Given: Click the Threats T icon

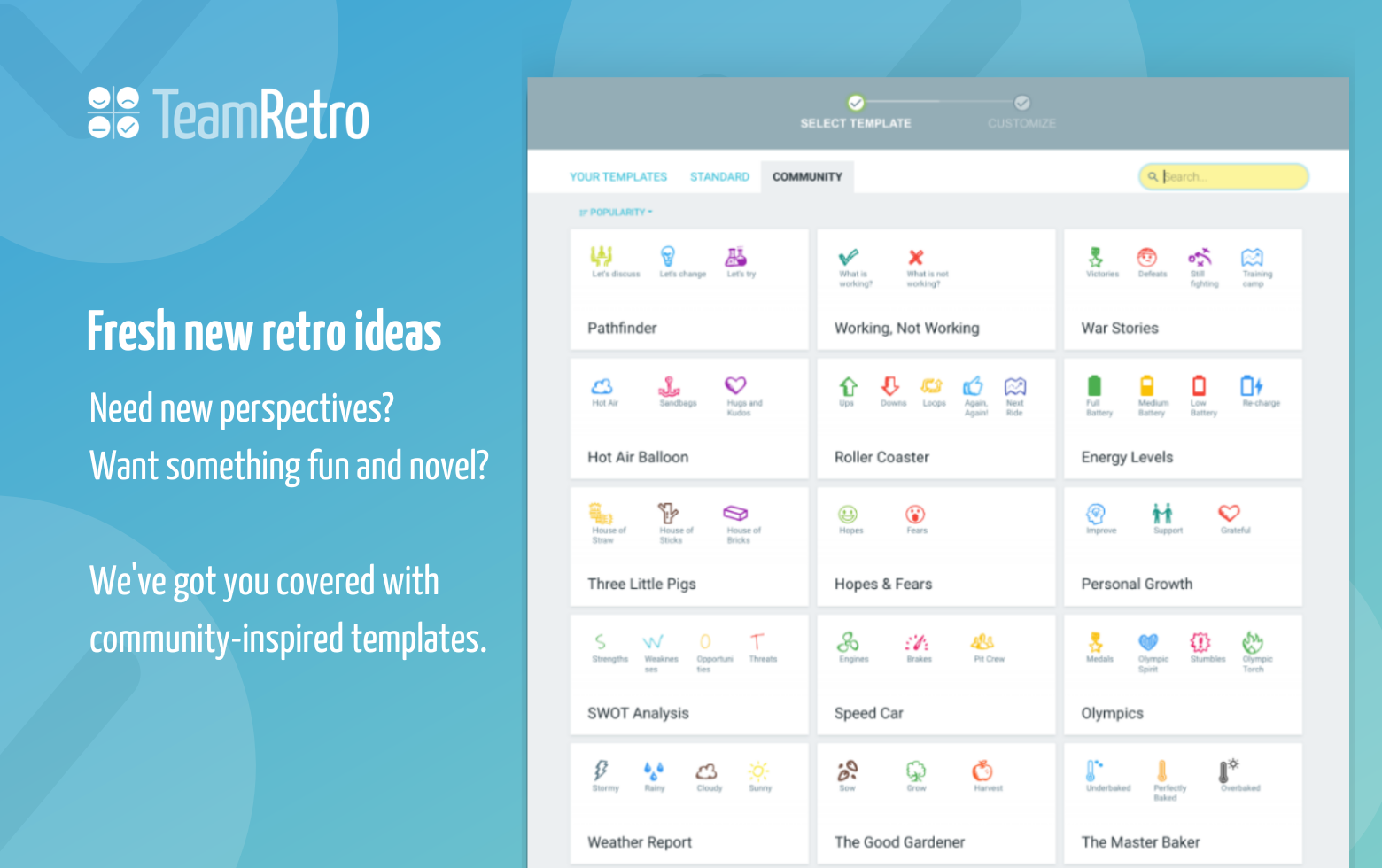Looking at the screenshot, I should point(757,641).
